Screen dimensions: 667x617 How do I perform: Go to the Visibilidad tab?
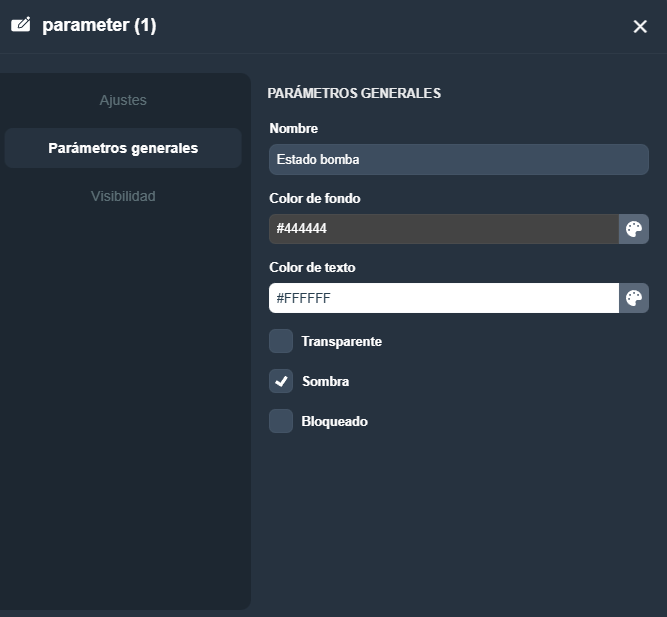[123, 196]
